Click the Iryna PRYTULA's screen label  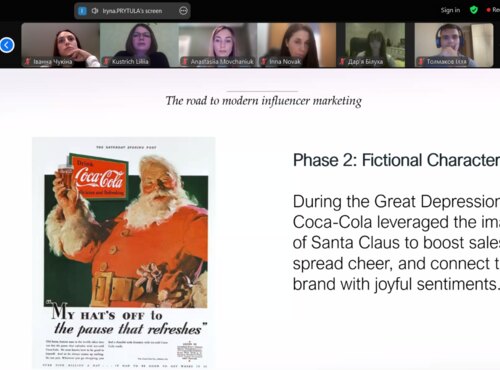pos(132,11)
